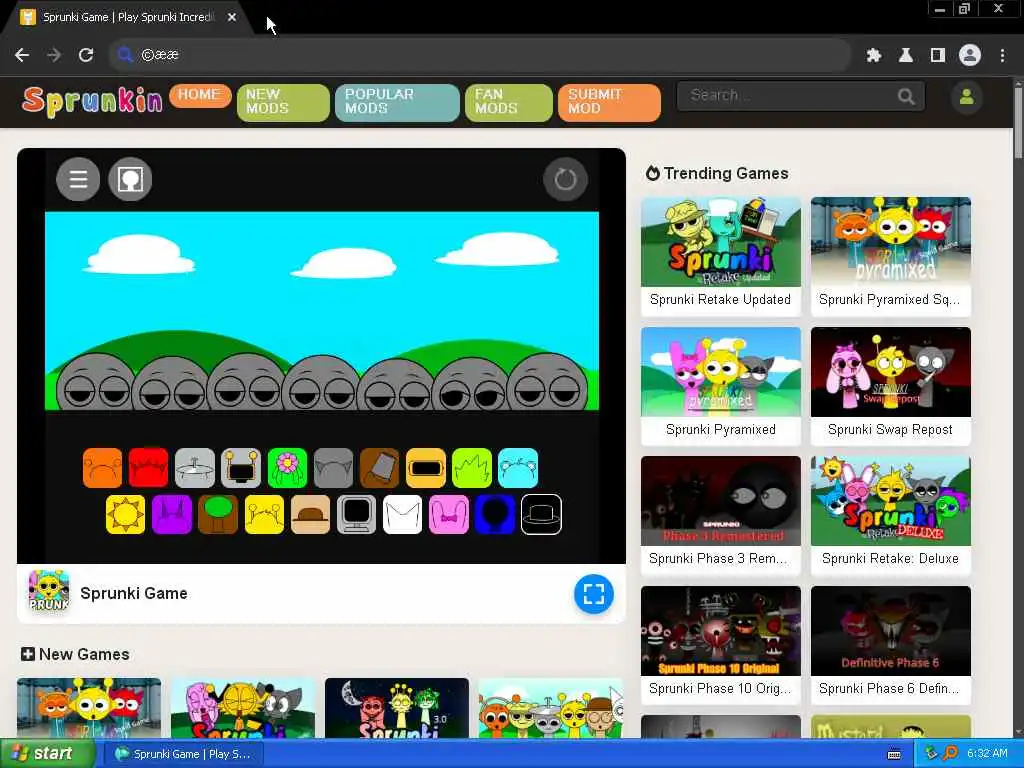This screenshot has width=1024, height=768.
Task: Open the character gallery icon
Action: pos(130,179)
